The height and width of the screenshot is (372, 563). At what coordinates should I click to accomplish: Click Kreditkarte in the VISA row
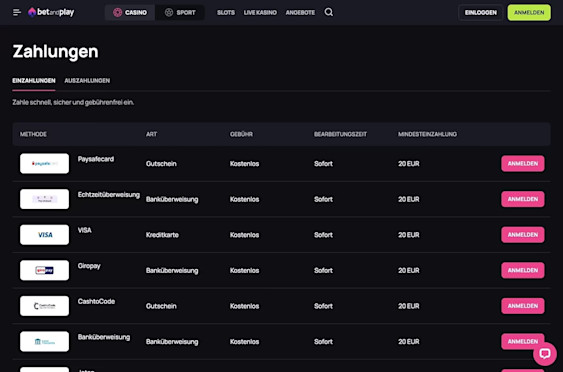[x=162, y=235]
